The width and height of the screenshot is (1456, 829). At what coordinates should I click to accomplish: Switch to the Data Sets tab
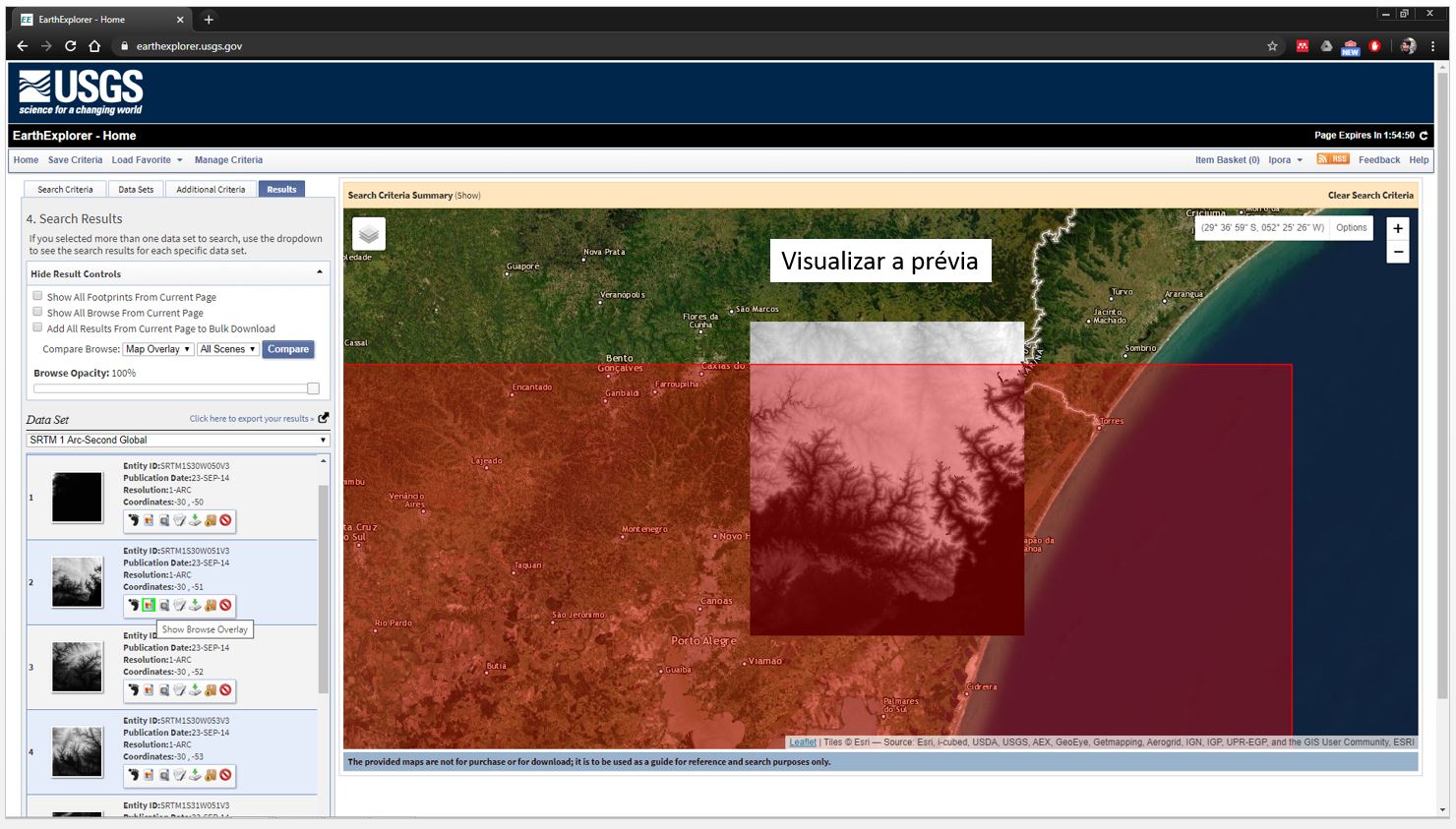136,189
